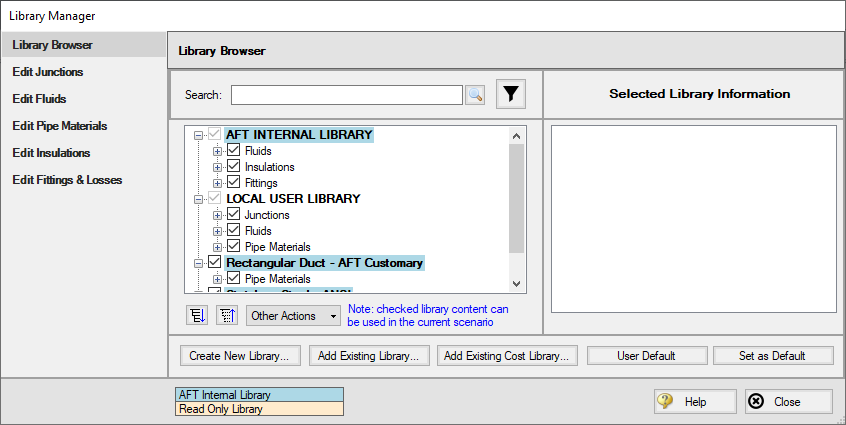Viewport: 846px width, 425px height.
Task: Click Read Only Library tan legend swatch
Action: 260,409
